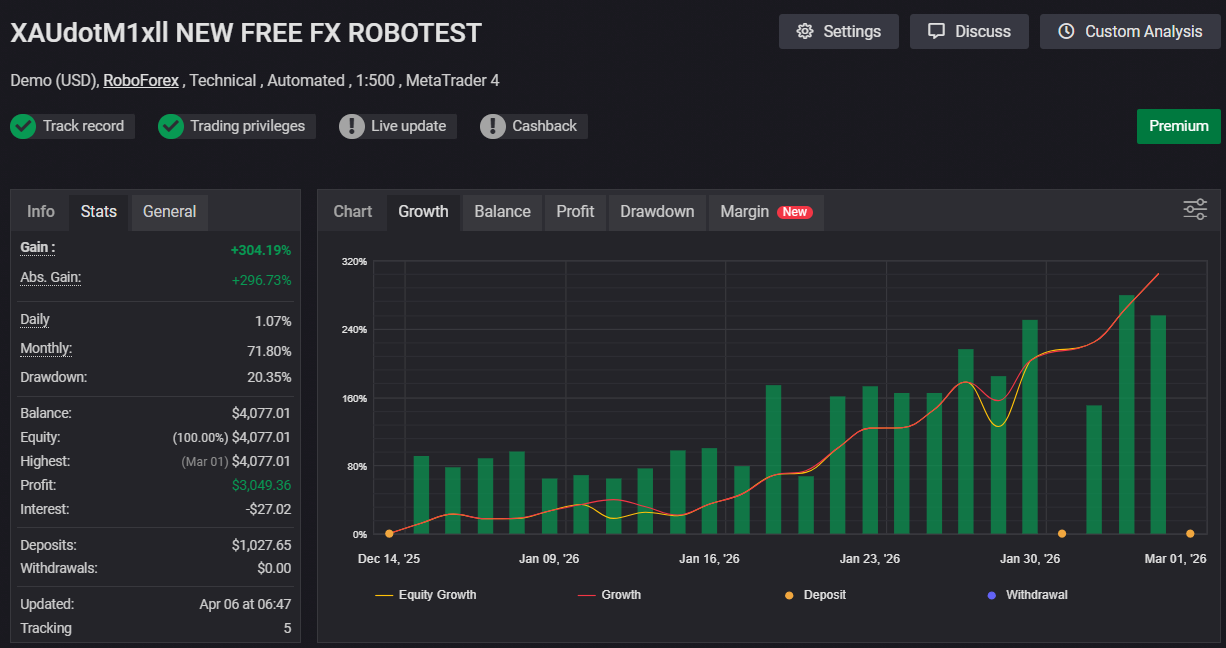Open the RoboForex broker link
Screen dimensions: 1226x648
[x=141, y=80]
